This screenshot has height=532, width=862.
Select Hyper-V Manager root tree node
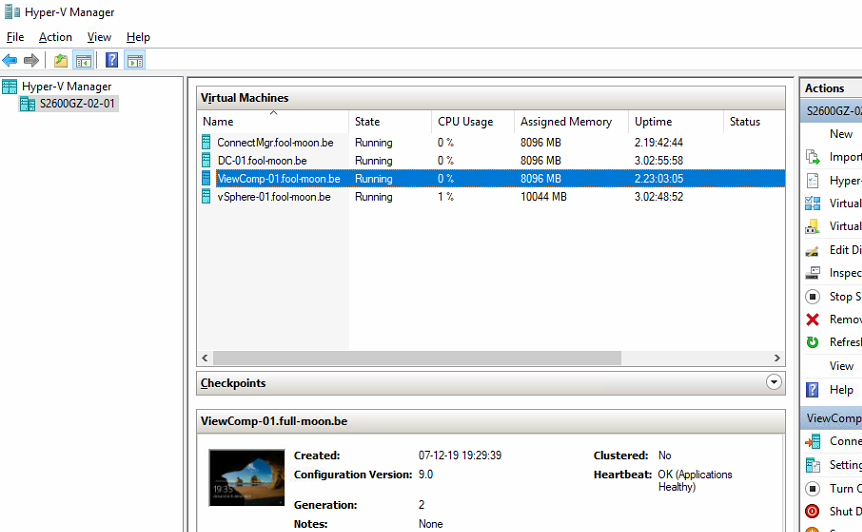click(67, 86)
